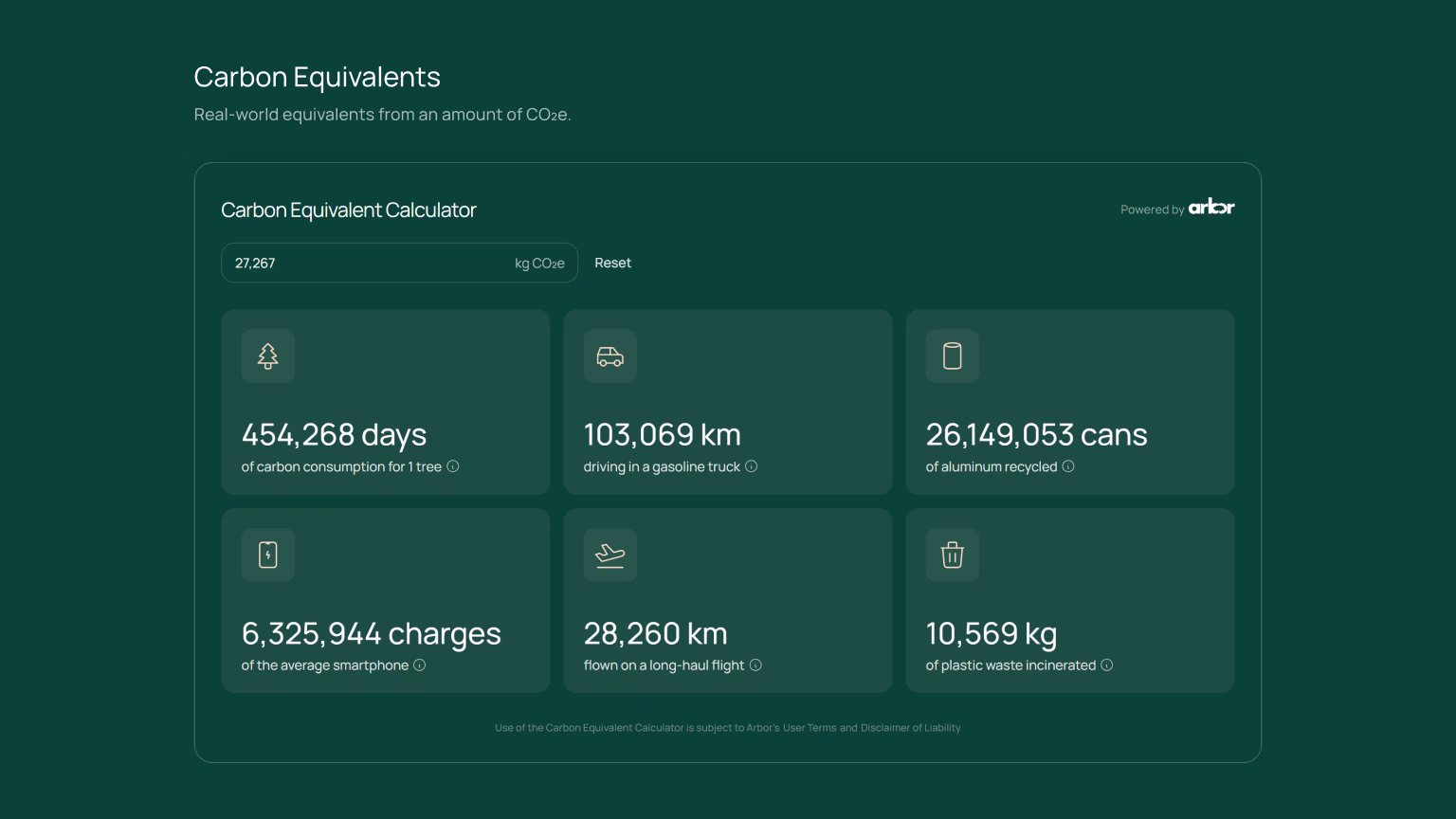Click 'flown on a long-haul flight' text
This screenshot has height=819, width=1456.
coord(664,665)
